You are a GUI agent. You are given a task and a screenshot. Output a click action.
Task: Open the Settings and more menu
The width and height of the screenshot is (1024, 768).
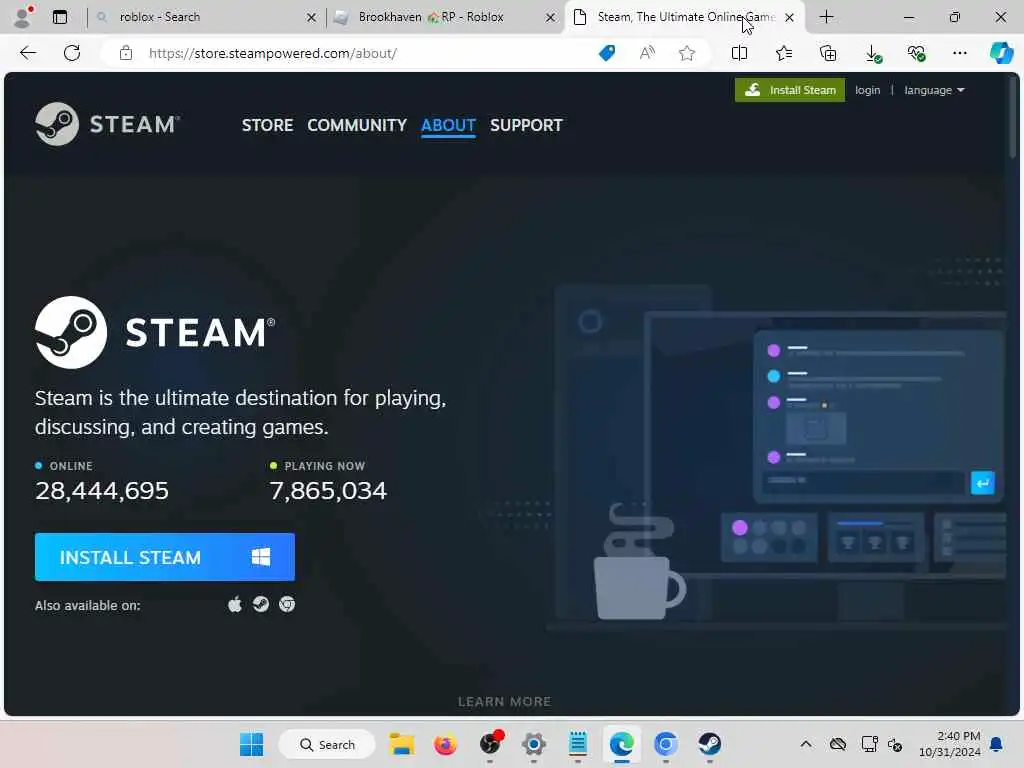click(959, 53)
